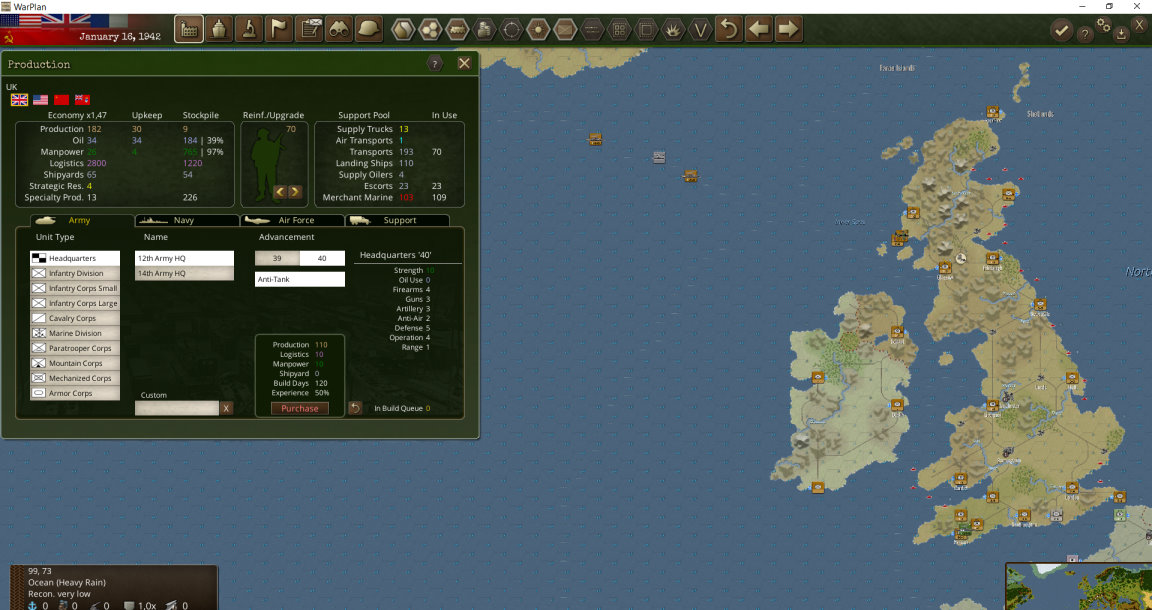Select advancement year 39
Image resolution: width=1152 pixels, height=610 pixels.
point(277,259)
